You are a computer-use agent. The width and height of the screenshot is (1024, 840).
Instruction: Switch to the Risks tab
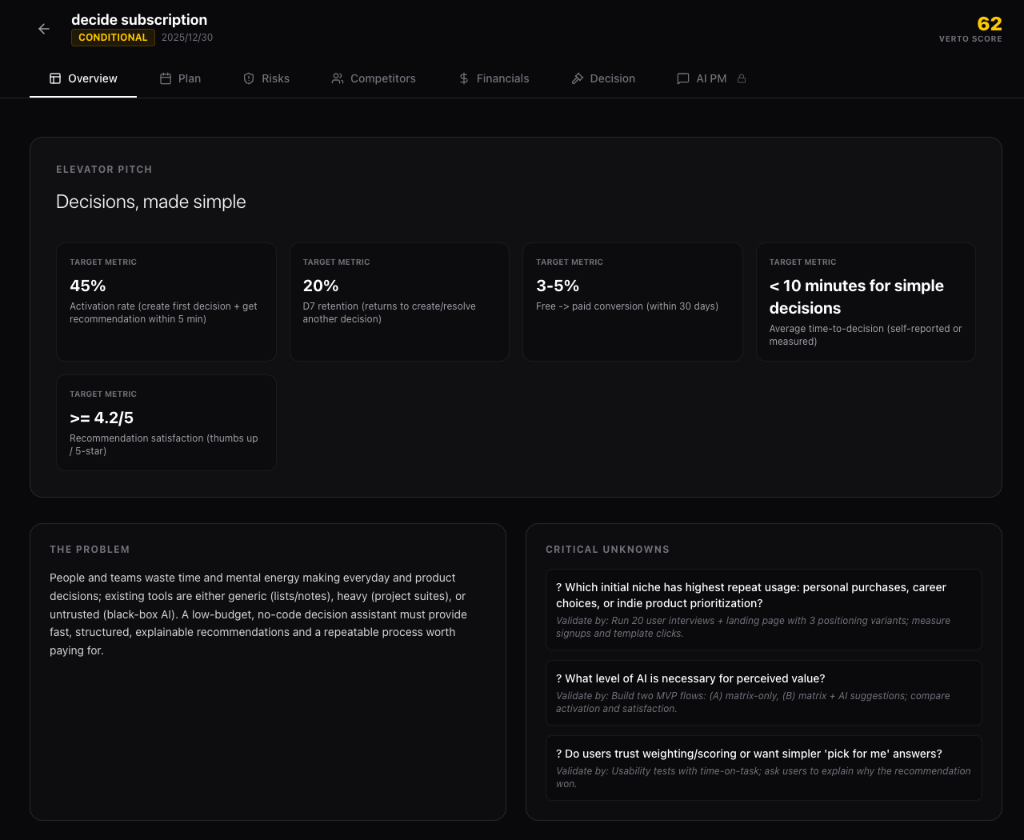266,78
